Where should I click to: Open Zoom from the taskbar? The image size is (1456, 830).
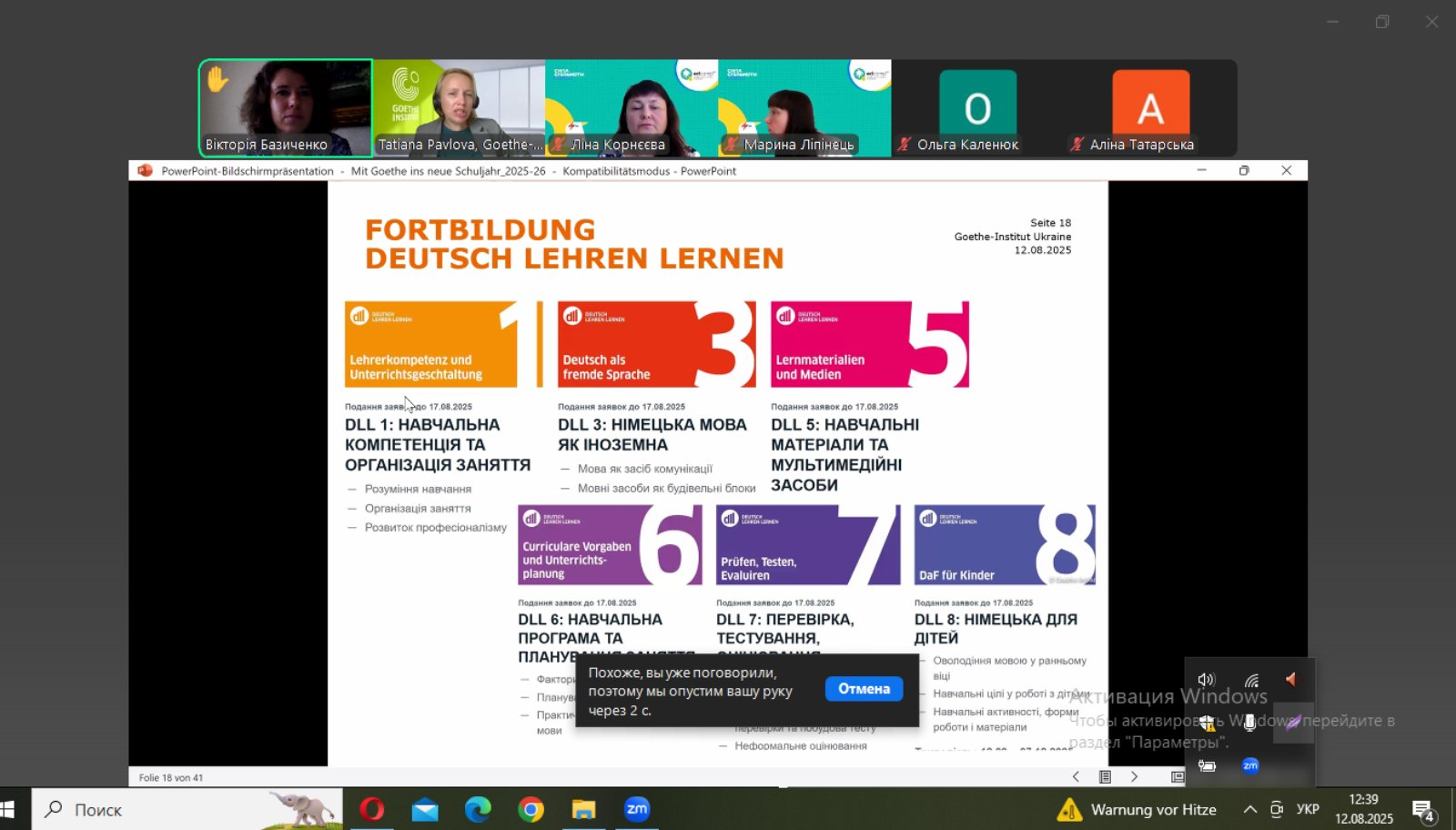pos(637,809)
